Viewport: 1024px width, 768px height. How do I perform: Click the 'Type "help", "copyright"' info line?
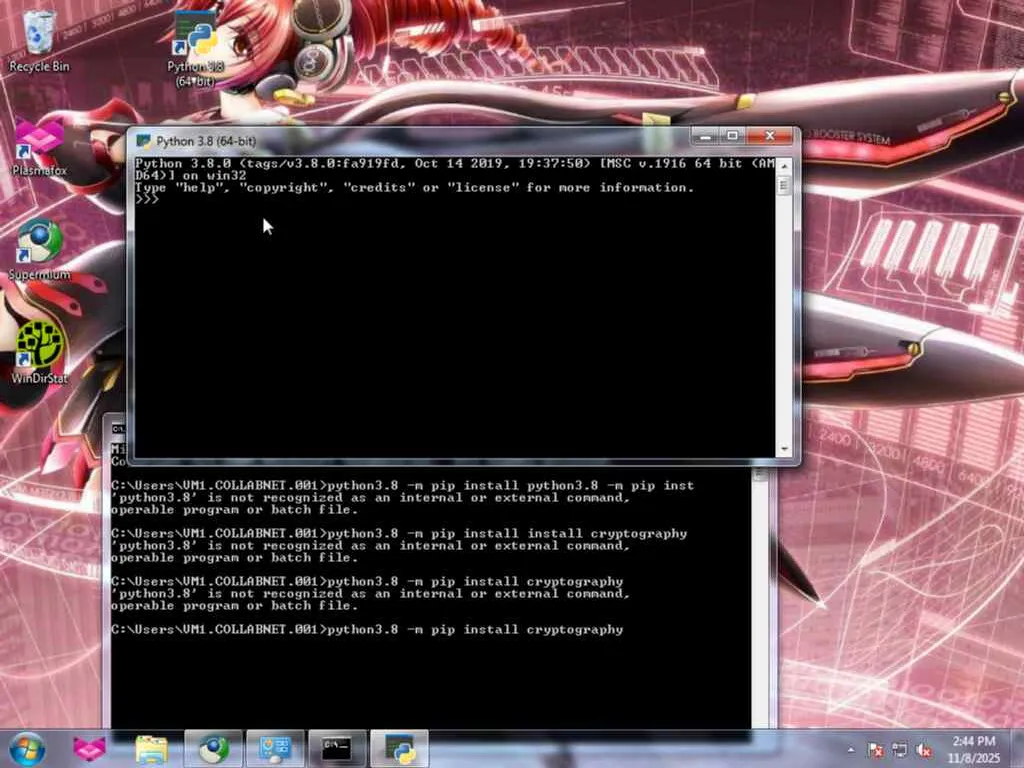pyautogui.click(x=414, y=187)
